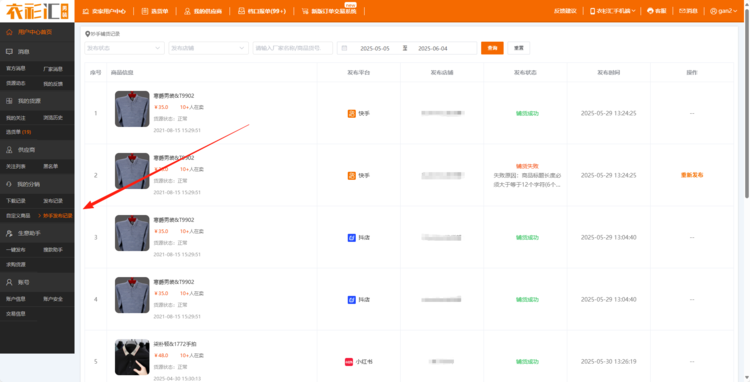Open the envelope 消息 icon in header
Screen dimensions: 750x382
coord(683,11)
